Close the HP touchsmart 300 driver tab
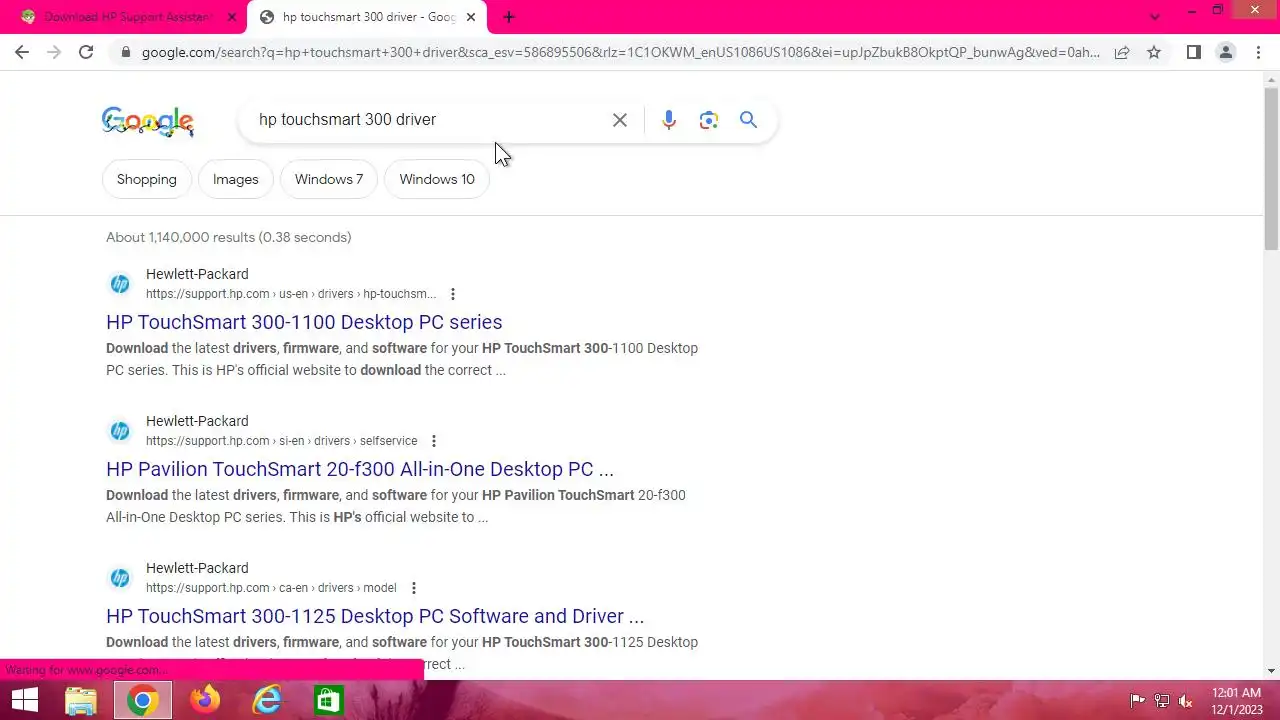This screenshot has height=720, width=1280. 471,17
